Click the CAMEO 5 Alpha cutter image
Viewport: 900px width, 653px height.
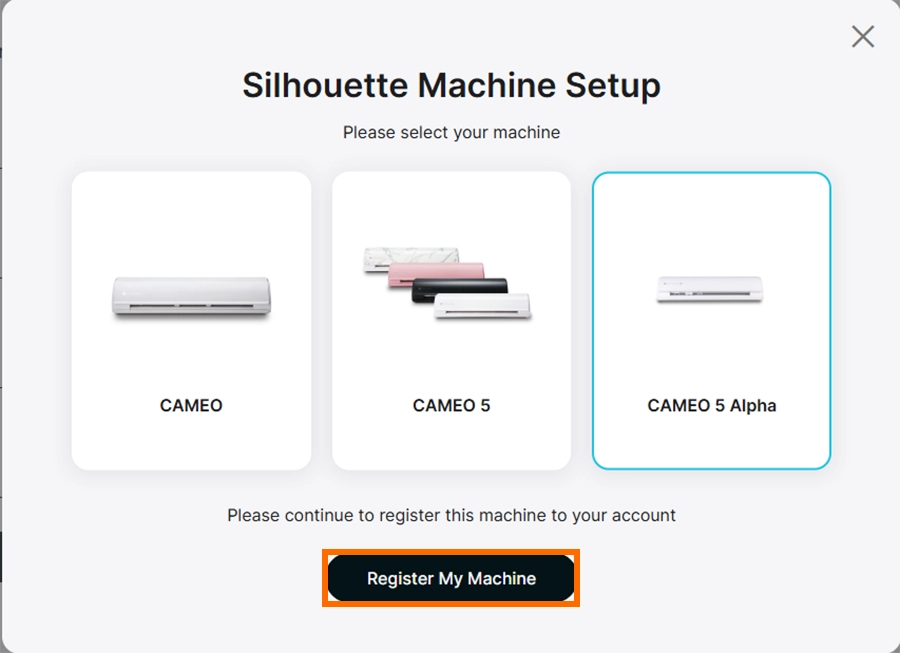[x=711, y=288]
